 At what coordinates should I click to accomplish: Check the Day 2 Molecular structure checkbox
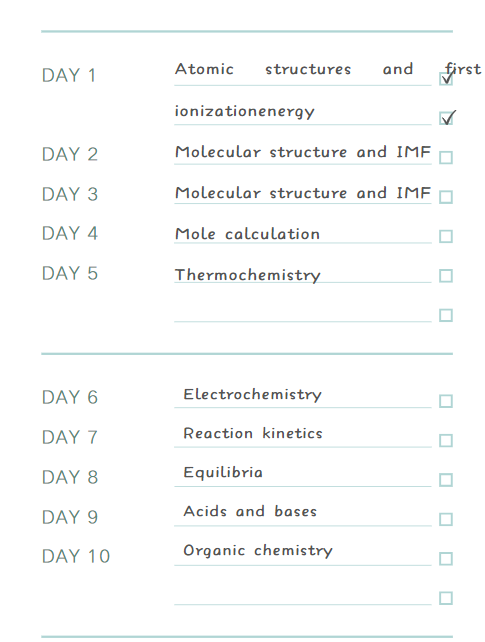[x=446, y=158]
